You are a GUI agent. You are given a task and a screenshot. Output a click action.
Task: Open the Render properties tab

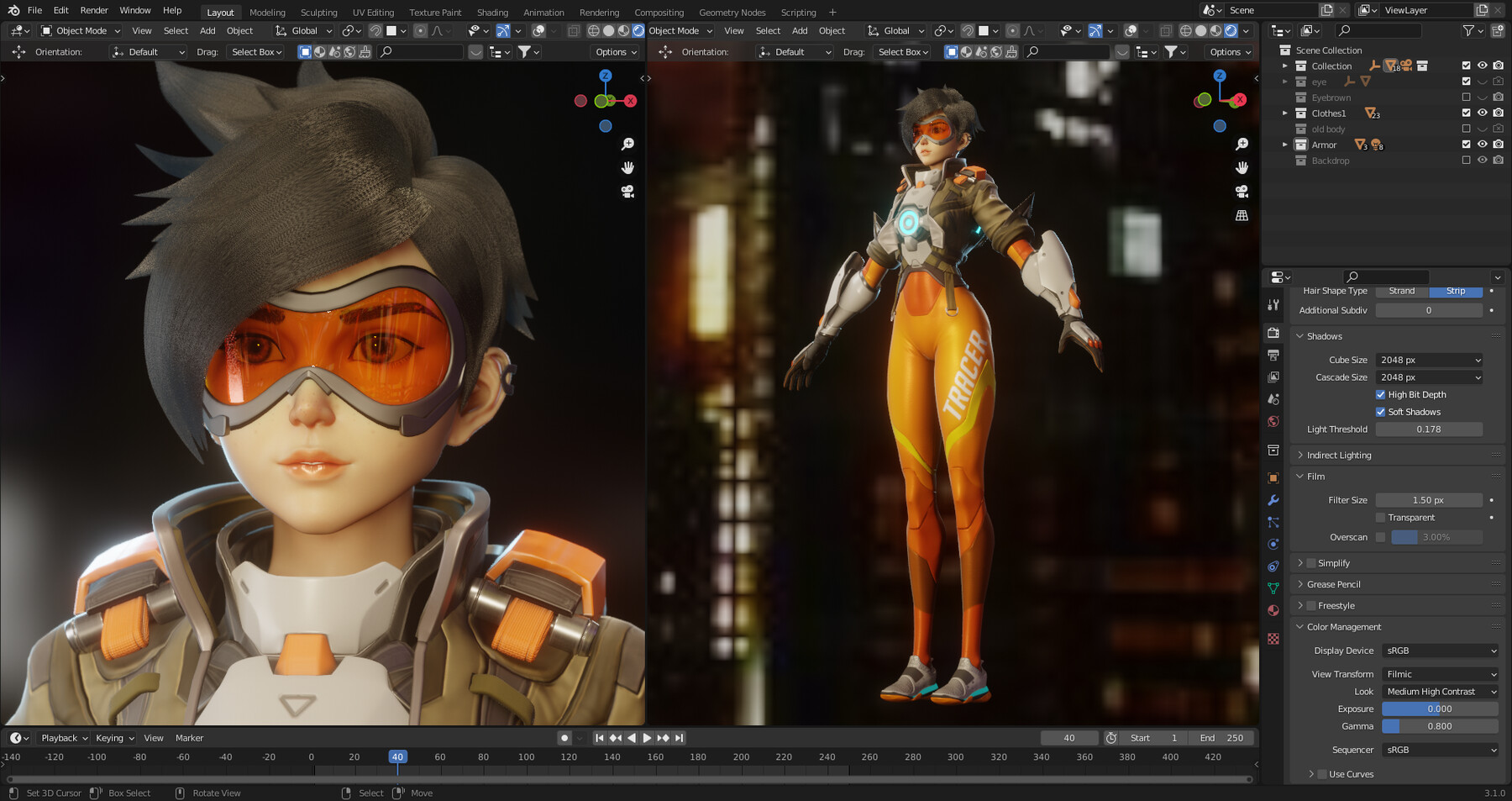tap(1273, 333)
